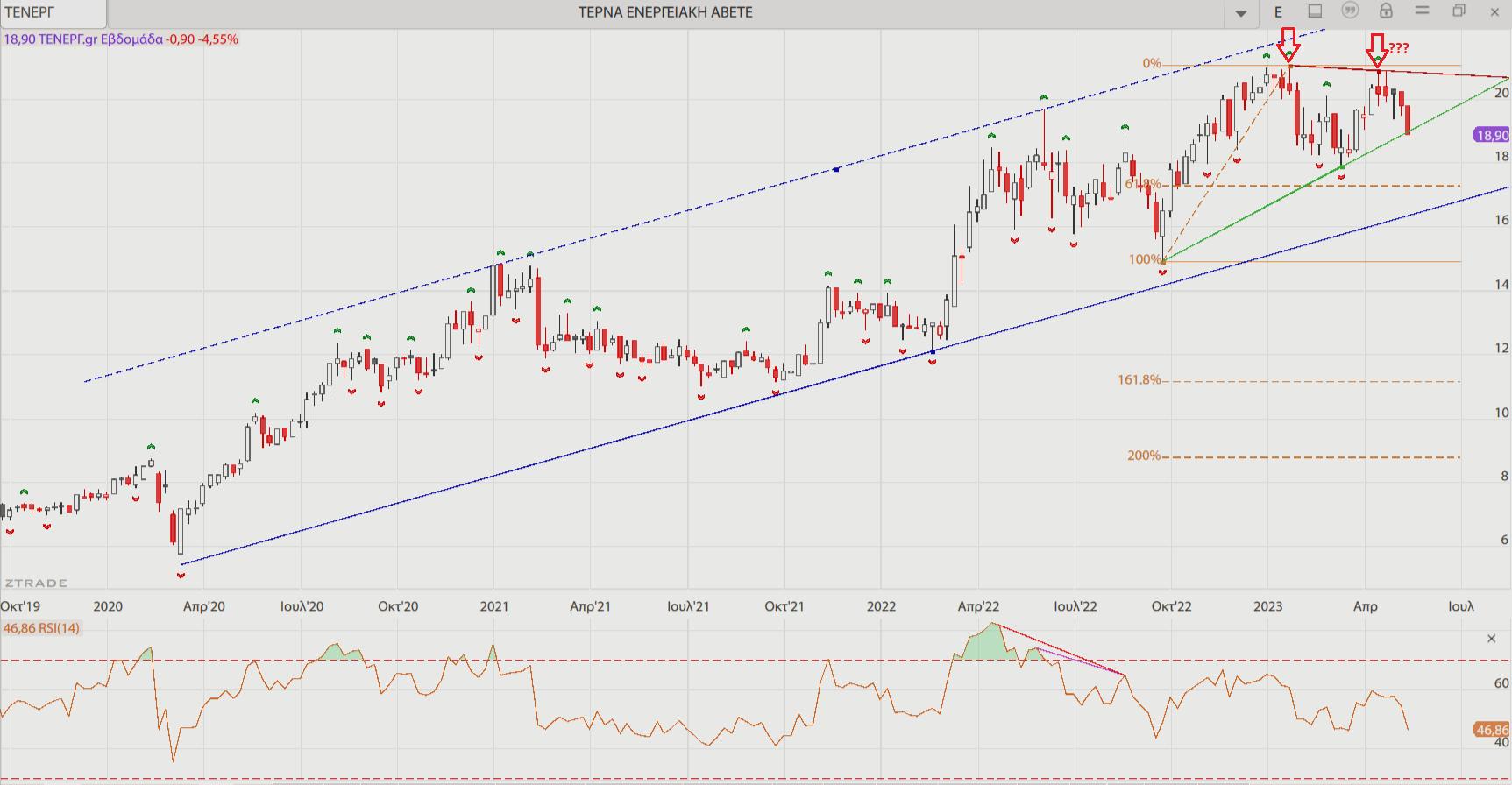Click the '2020' time axis label

[108, 606]
